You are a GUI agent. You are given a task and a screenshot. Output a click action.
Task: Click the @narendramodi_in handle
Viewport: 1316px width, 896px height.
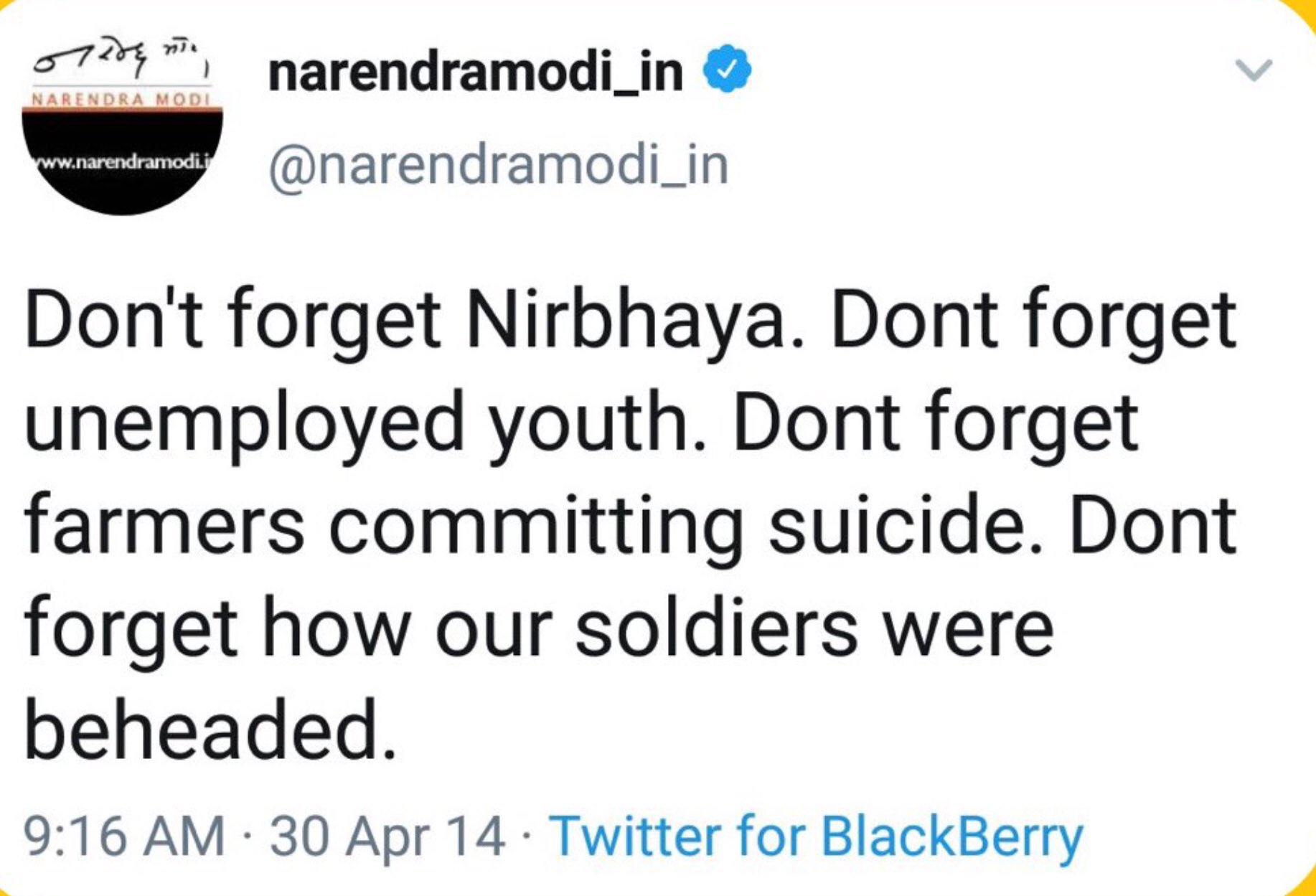[498, 165]
